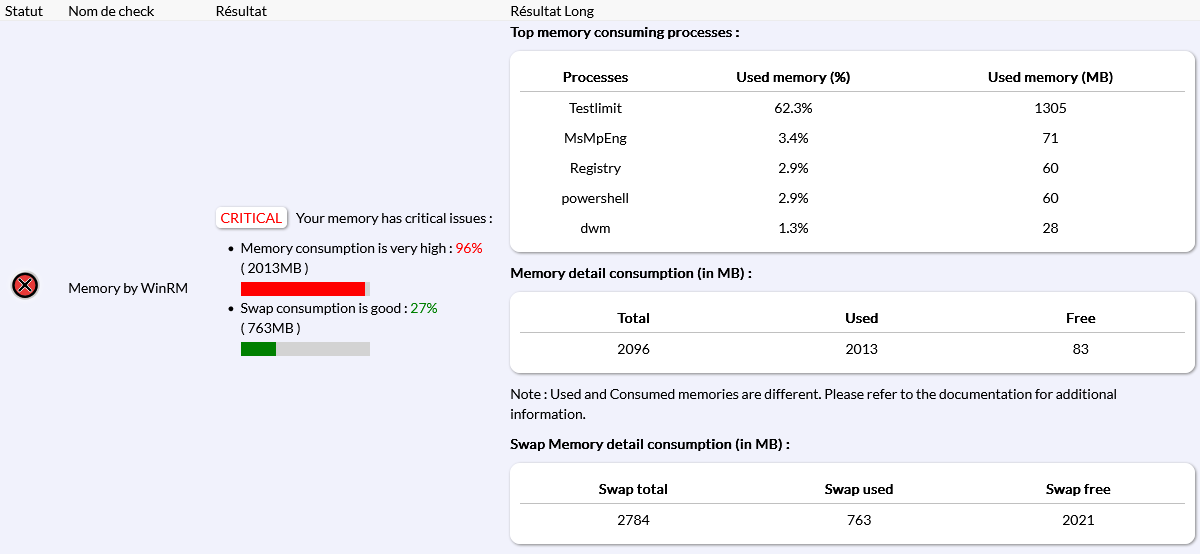The image size is (1200, 554).
Task: Click the green swap consumption bar
Action: [258, 349]
